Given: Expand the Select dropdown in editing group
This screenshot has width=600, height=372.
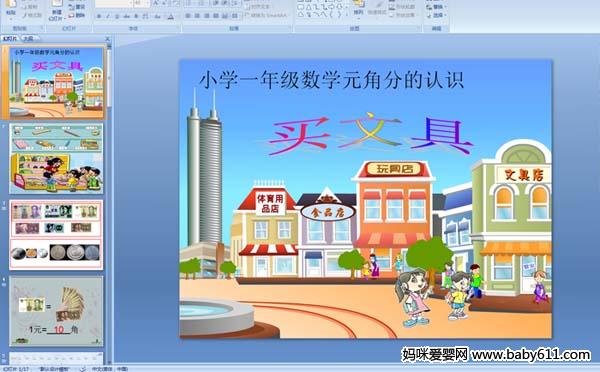Looking at the screenshot, I should (435, 15).
